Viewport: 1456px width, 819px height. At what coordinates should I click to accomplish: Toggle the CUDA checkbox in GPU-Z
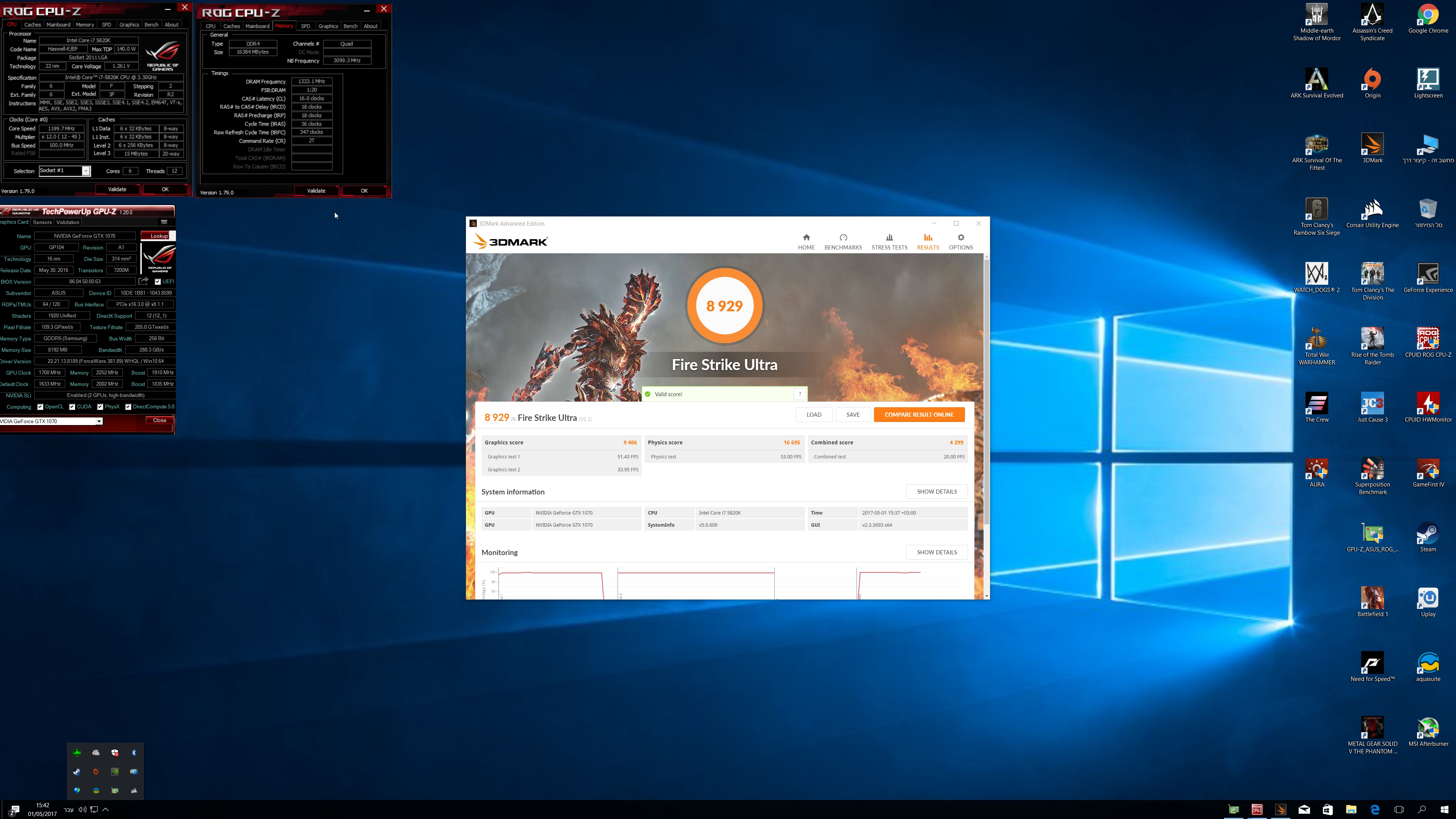[x=72, y=407]
